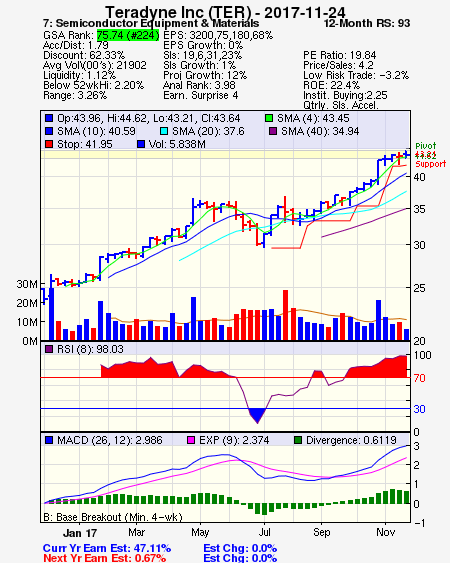This screenshot has width=450, height=563.
Task: Click the green highlighted GSA Rank value
Action: [128, 35]
